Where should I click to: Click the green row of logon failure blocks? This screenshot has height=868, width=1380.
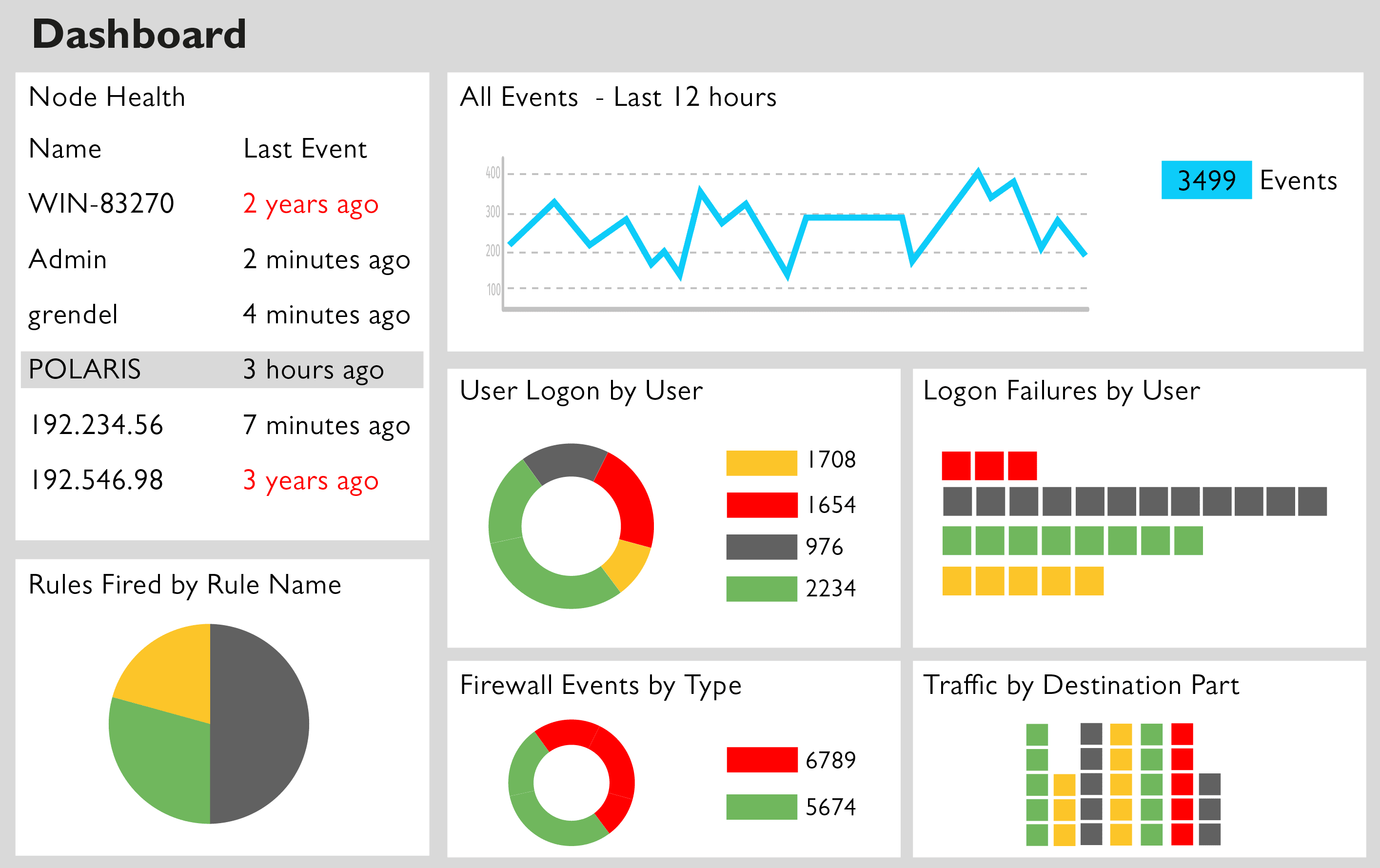coord(1073,541)
